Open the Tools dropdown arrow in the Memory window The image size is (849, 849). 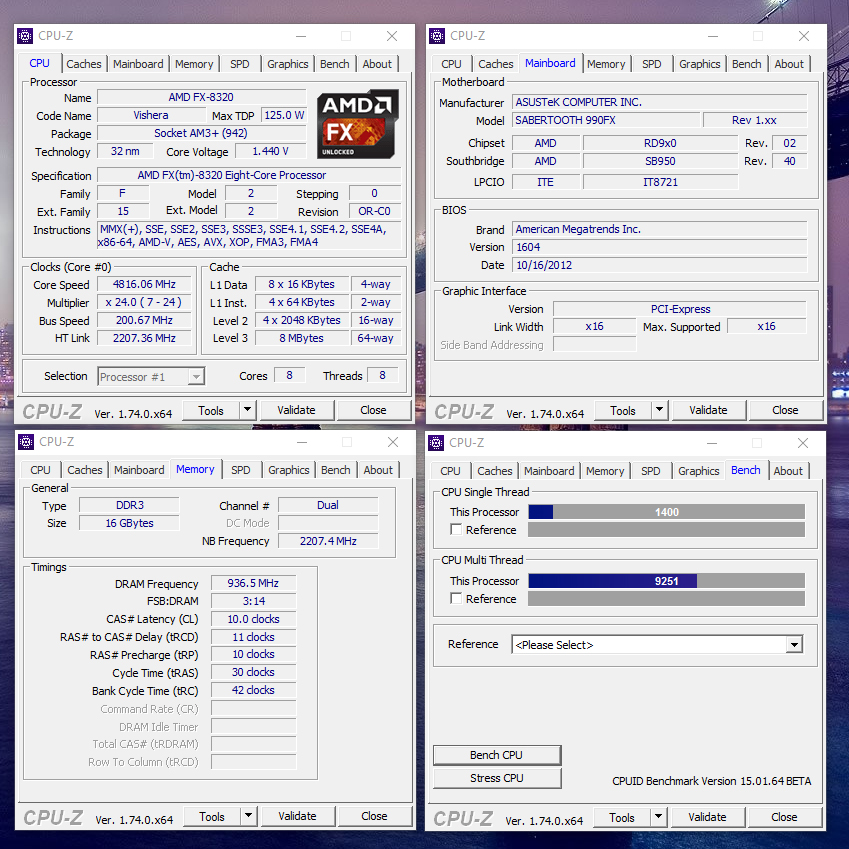(x=249, y=816)
